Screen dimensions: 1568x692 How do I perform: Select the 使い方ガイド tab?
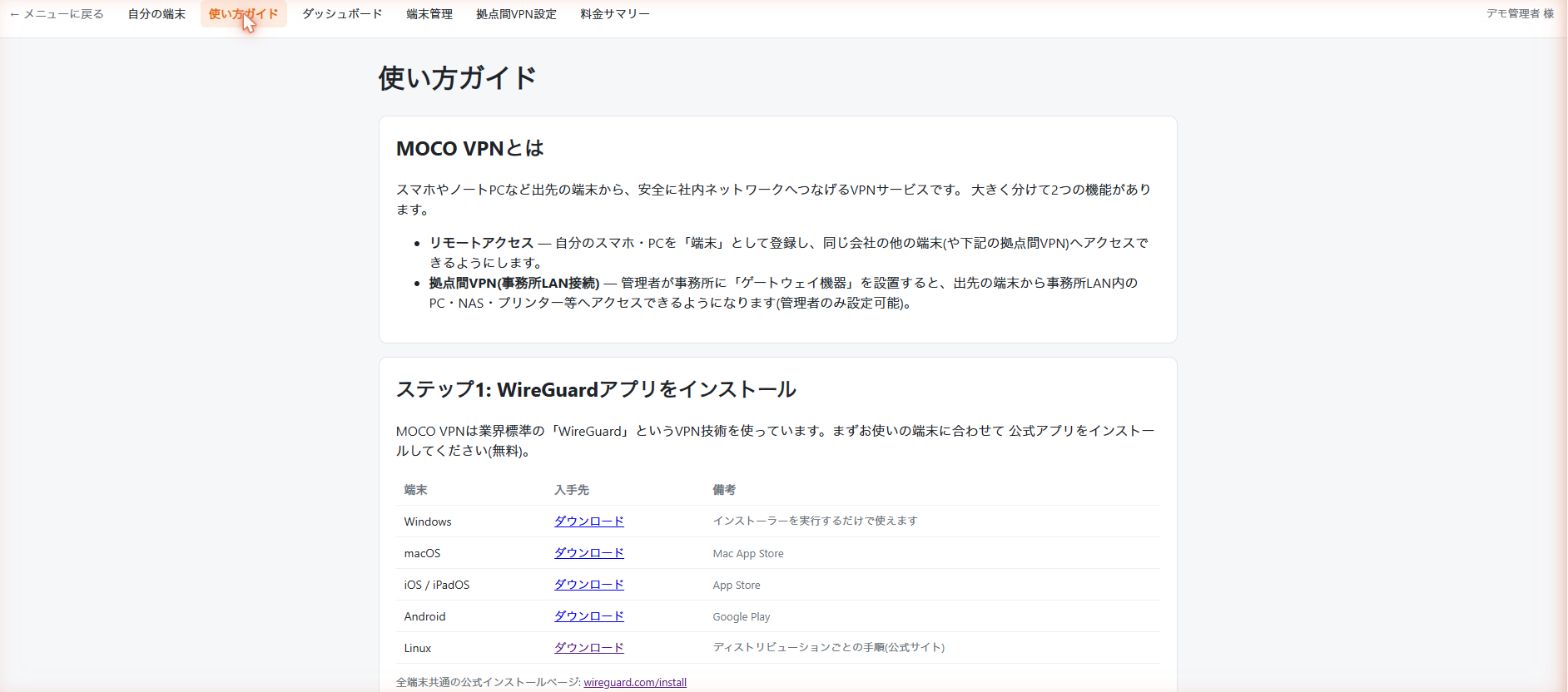point(243,14)
